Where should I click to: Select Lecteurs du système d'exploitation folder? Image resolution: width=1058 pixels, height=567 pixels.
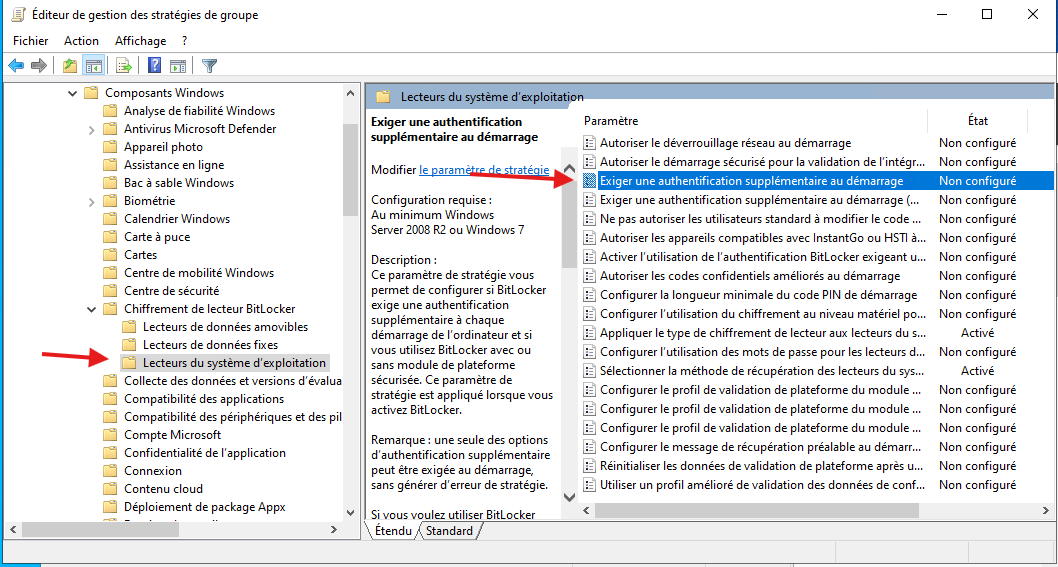click(x=234, y=363)
